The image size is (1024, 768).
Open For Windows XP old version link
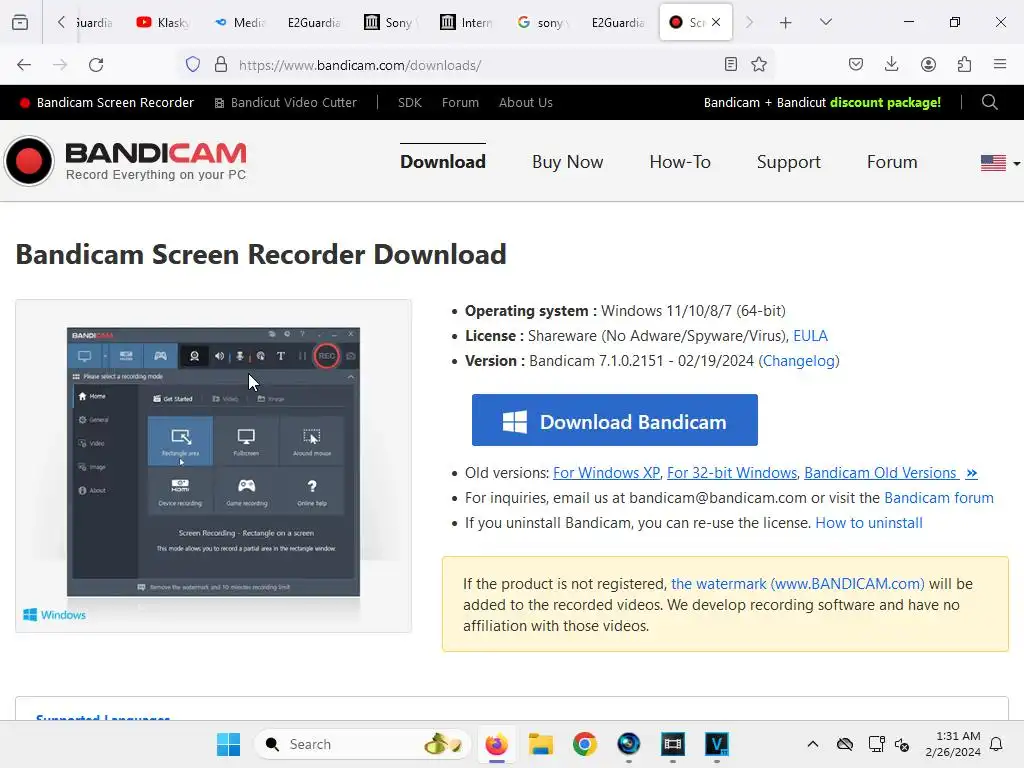[x=606, y=473]
